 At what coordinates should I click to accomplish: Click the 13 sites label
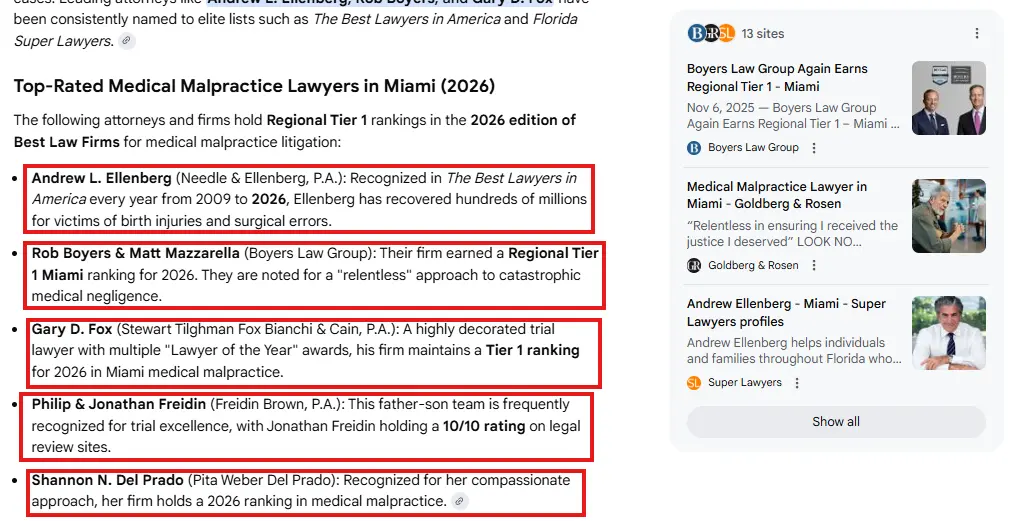(x=763, y=33)
